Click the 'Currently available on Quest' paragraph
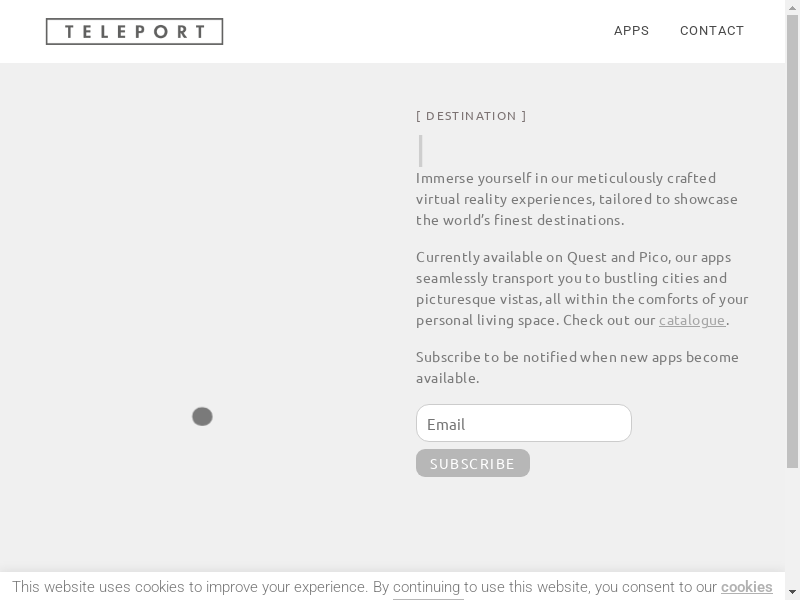Screen dimensions: 800x600 [x=582, y=288]
